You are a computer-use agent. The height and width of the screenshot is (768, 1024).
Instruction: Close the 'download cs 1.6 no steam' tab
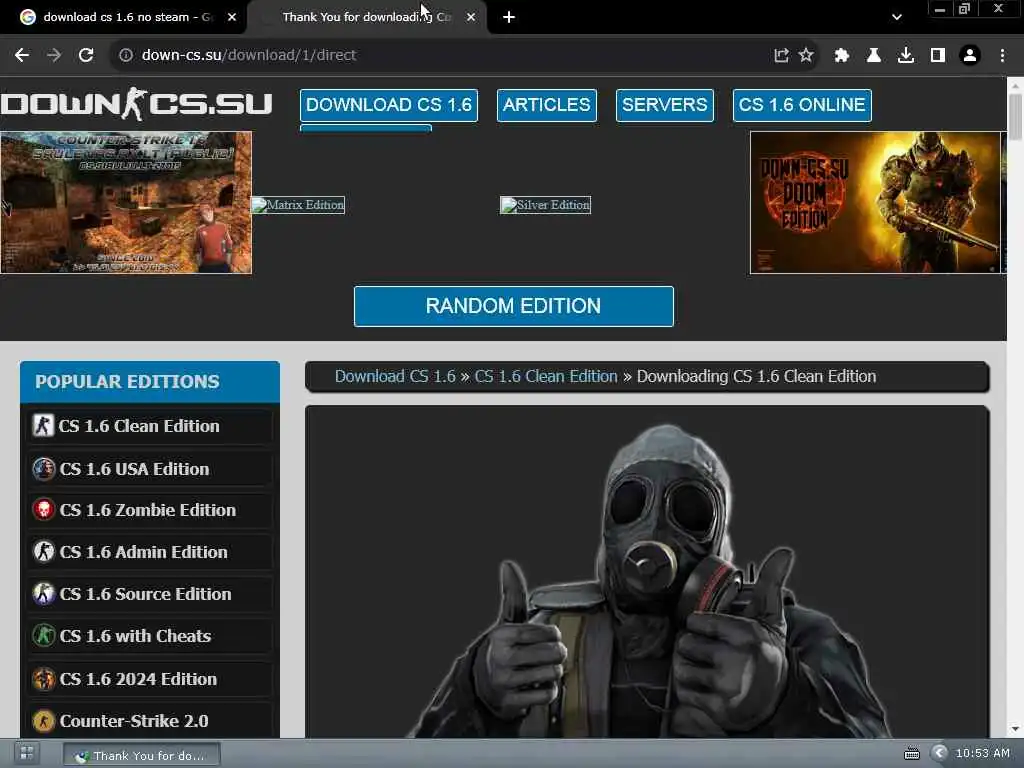232,17
